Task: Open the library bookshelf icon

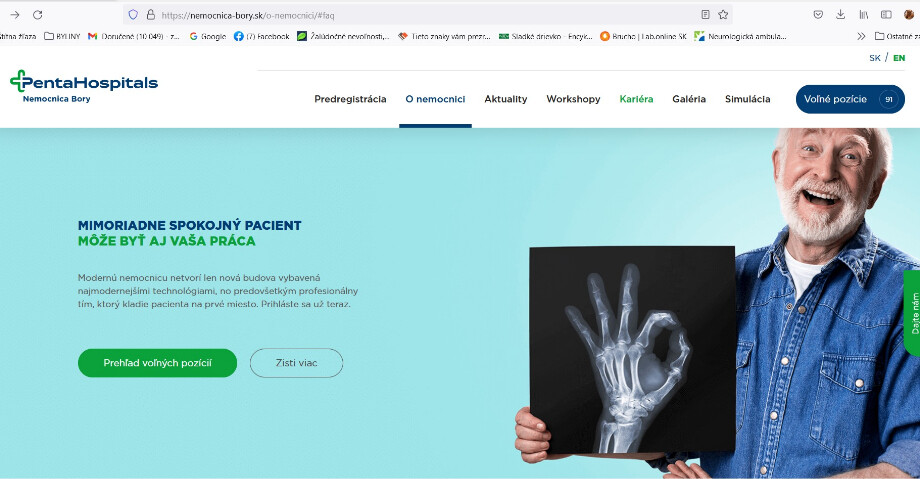Action: click(x=864, y=15)
